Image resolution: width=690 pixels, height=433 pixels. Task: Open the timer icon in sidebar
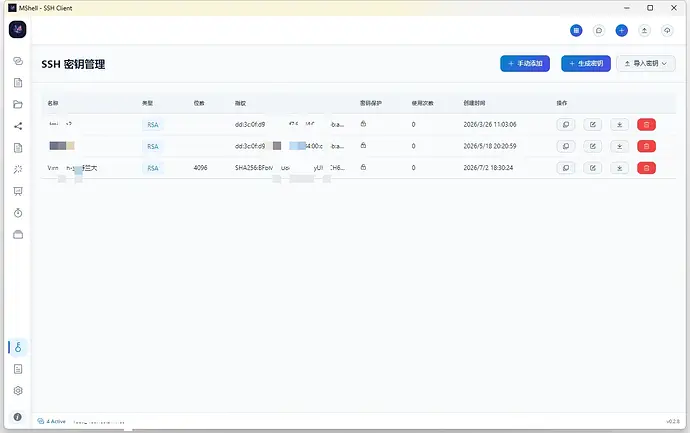click(x=18, y=213)
